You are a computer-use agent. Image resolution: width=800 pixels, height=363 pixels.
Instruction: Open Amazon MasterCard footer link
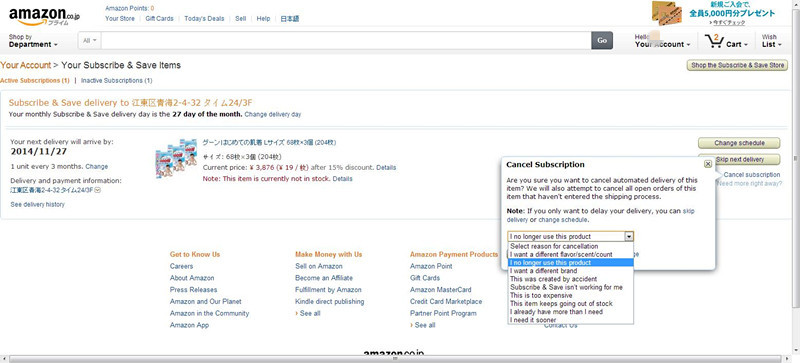(441, 289)
